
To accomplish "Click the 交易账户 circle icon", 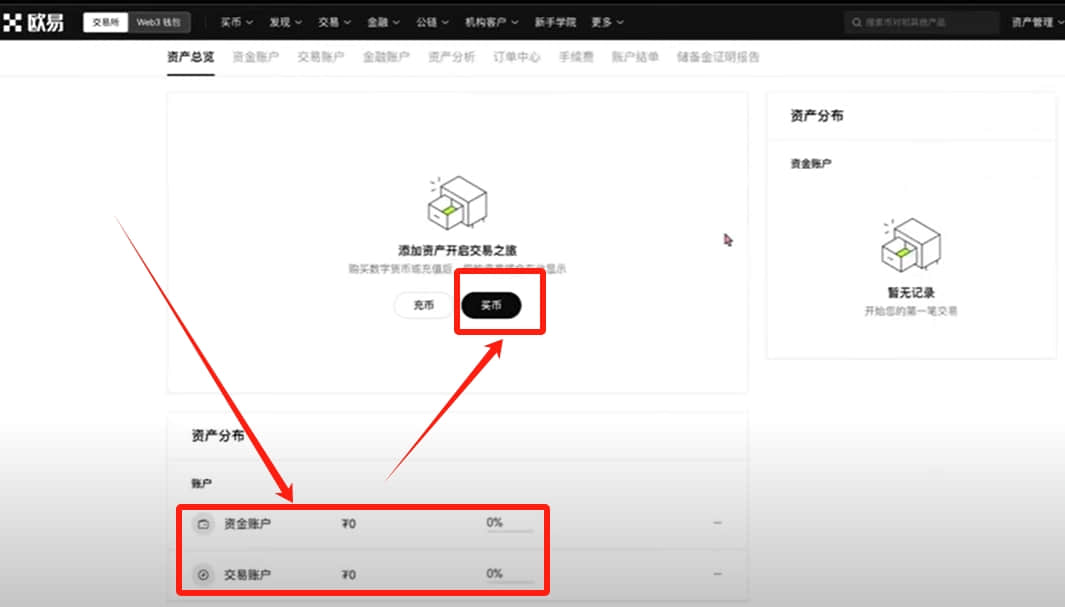I will [x=203, y=575].
